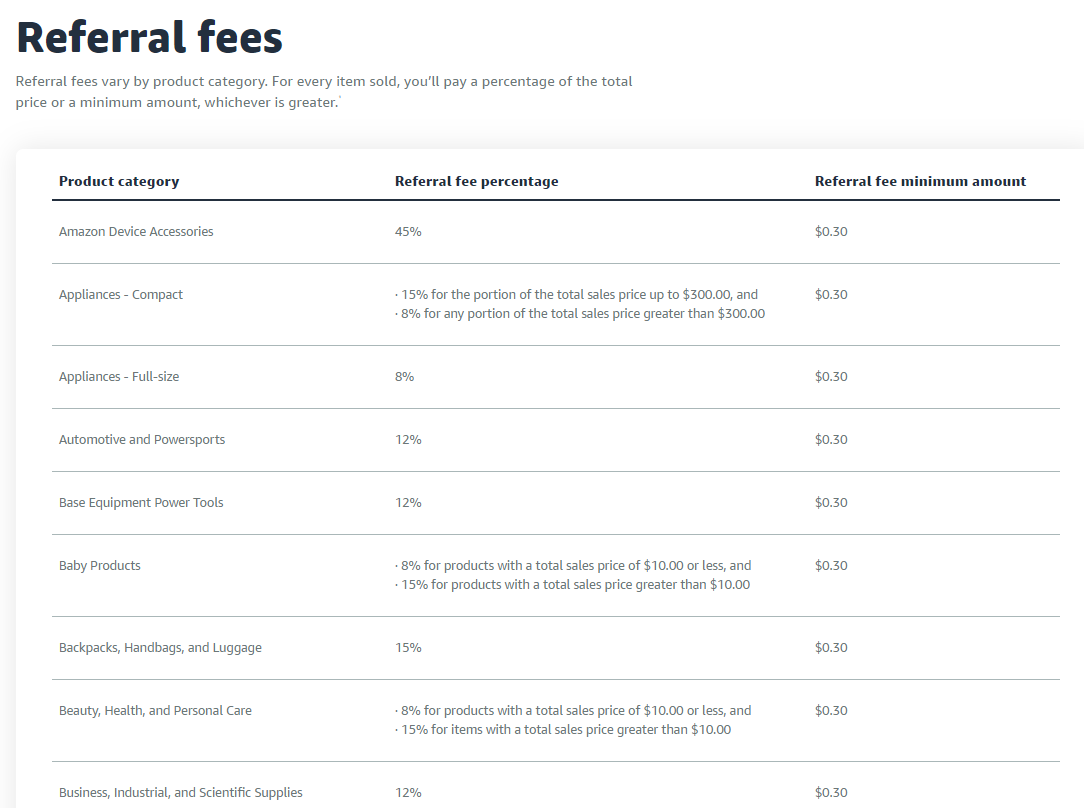This screenshot has width=1084, height=808.
Task: Click the "Referral fees" page heading
Action: (x=150, y=38)
